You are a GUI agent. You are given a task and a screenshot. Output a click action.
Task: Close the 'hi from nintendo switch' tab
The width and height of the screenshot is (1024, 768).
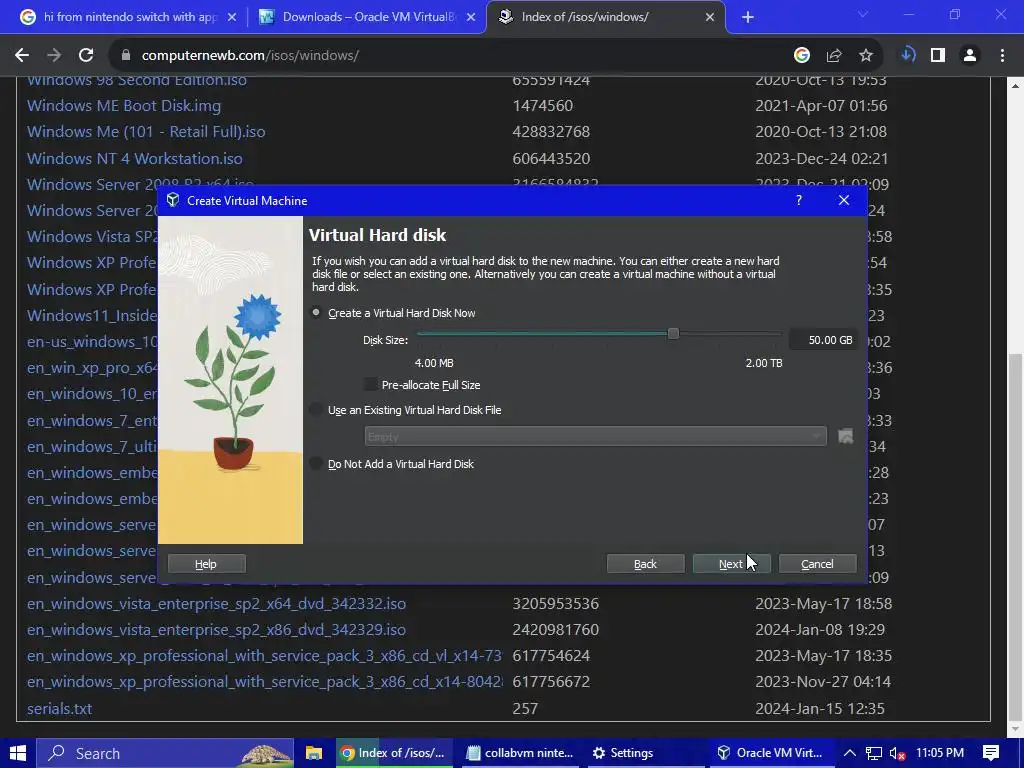pos(232,17)
